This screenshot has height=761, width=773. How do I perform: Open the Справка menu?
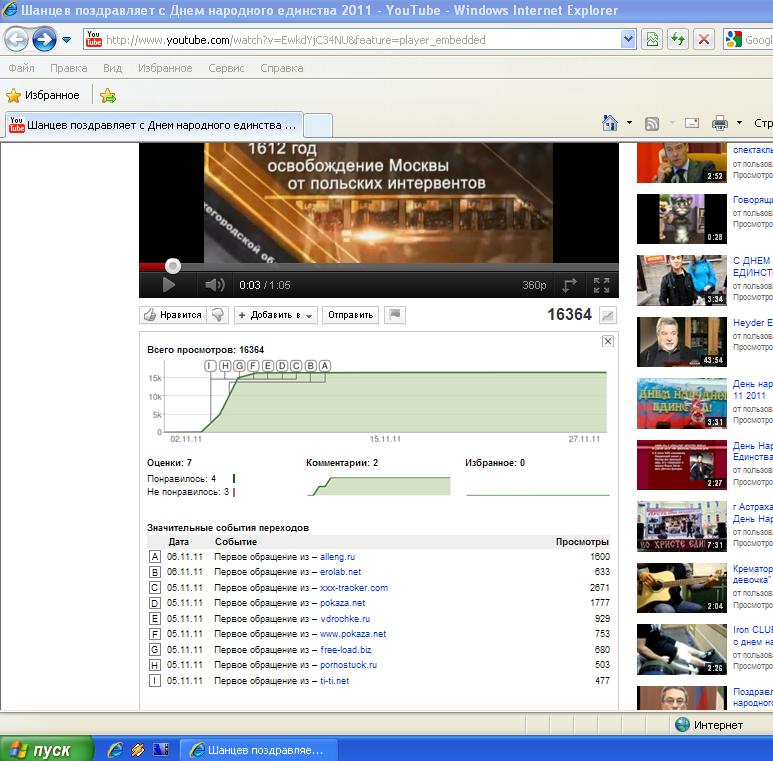pyautogui.click(x=281, y=68)
